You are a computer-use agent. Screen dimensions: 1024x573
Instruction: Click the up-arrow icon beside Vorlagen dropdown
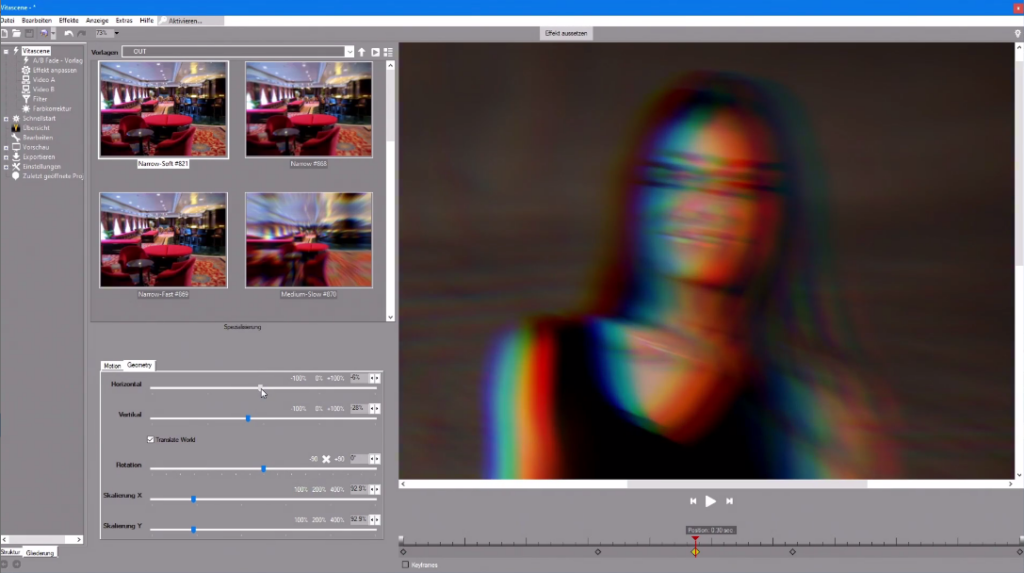362,52
